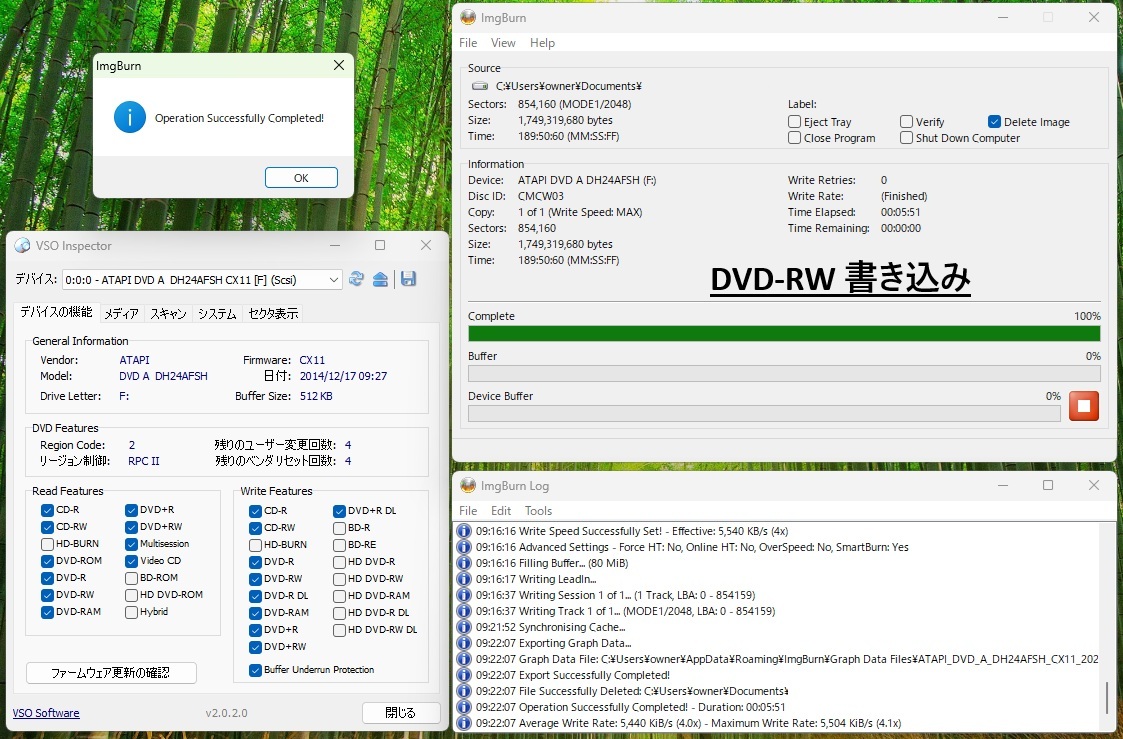1123x739 pixels.
Task: Click the Device Buffer progress bar
Action: pyautogui.click(x=764, y=413)
